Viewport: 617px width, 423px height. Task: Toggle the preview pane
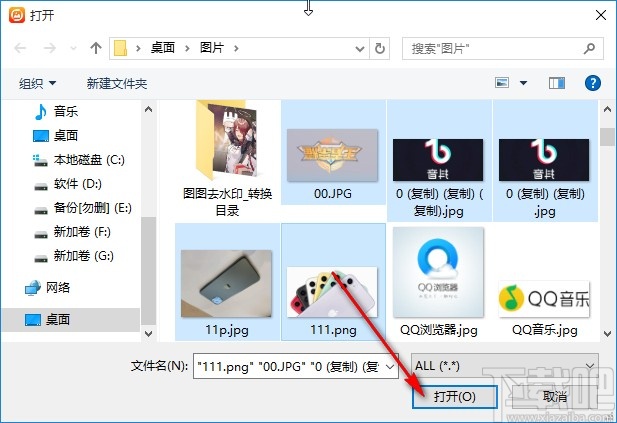pos(557,83)
